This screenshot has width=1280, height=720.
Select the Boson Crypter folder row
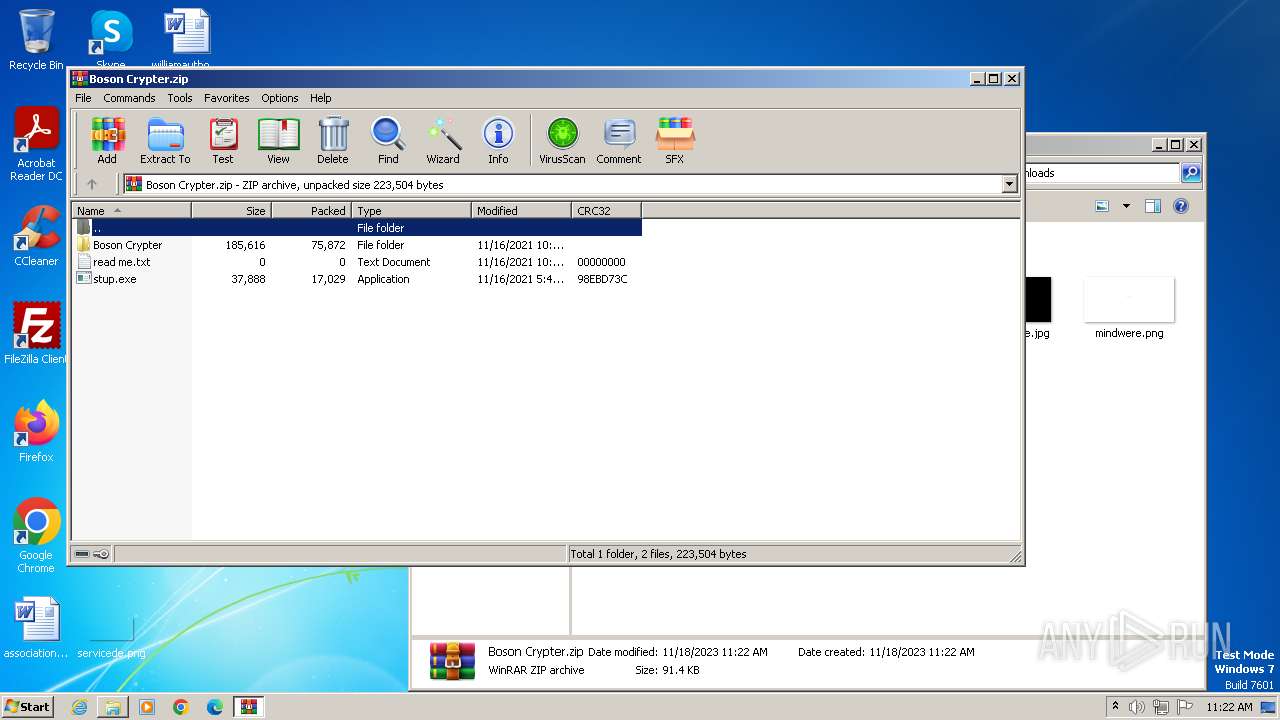click(357, 245)
